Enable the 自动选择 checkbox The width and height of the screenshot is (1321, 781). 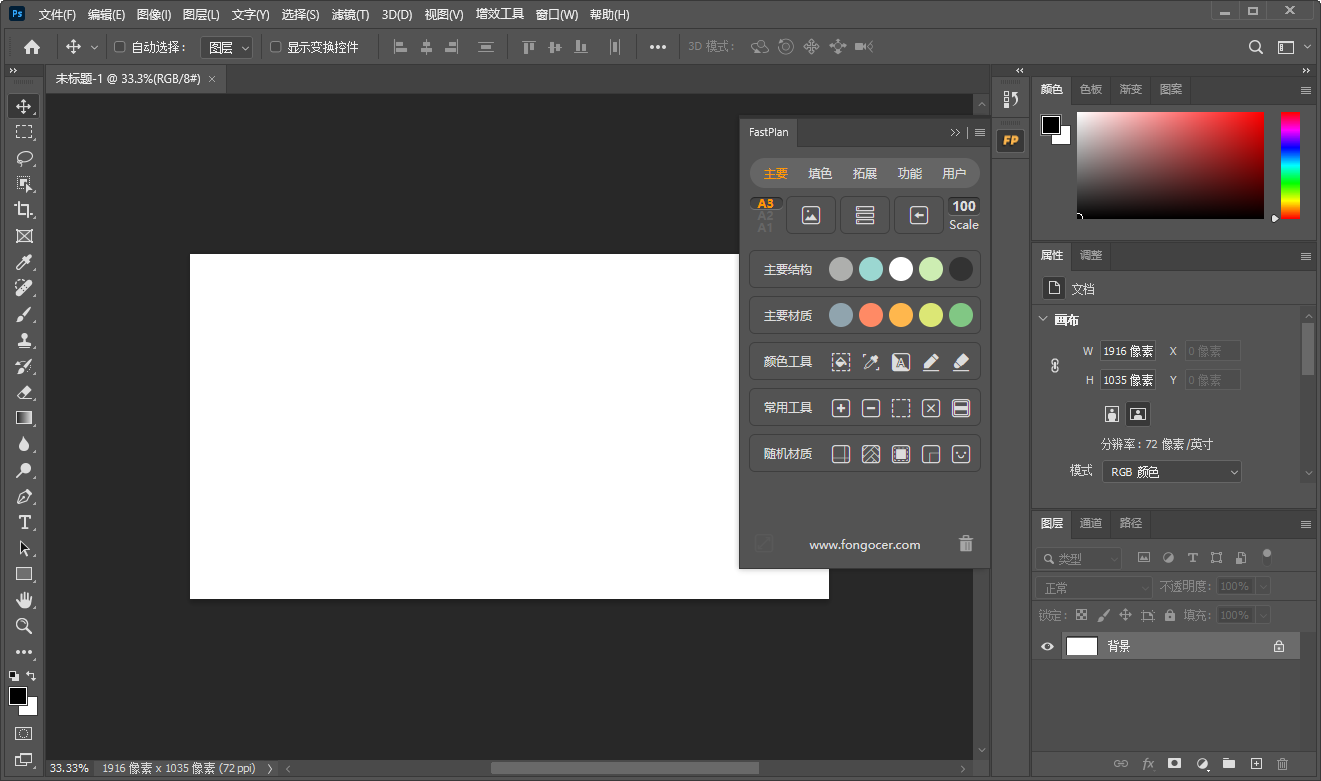click(120, 47)
